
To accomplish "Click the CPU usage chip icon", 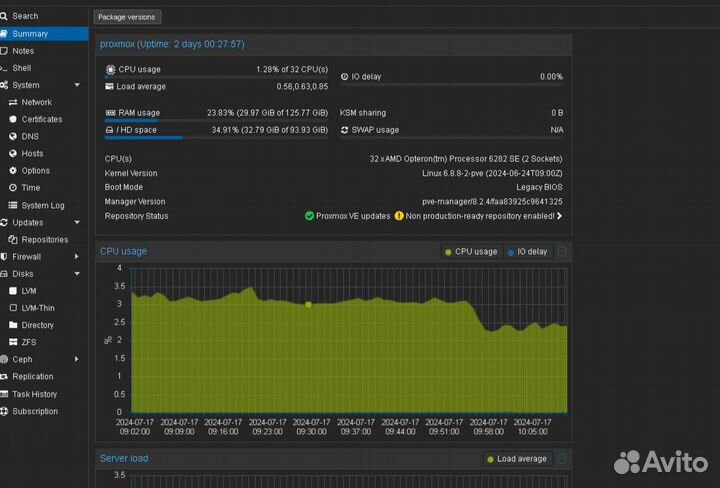I will (110, 69).
